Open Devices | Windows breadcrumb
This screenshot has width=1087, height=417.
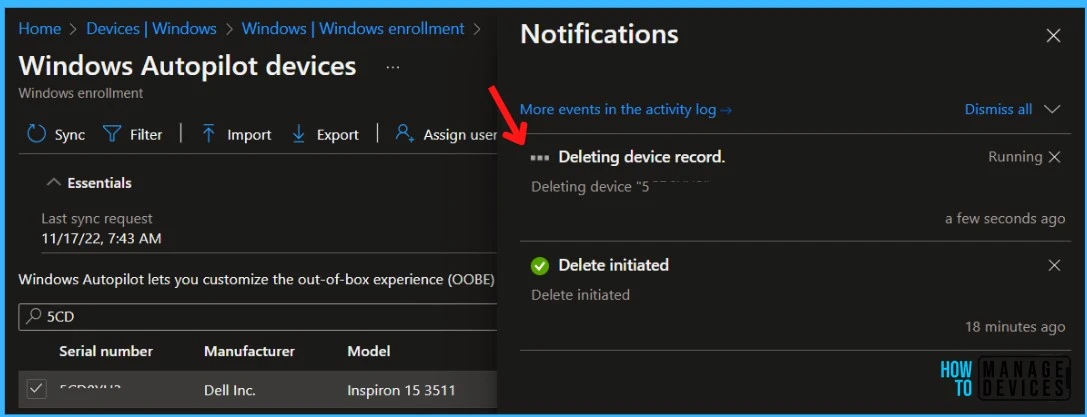click(x=151, y=28)
